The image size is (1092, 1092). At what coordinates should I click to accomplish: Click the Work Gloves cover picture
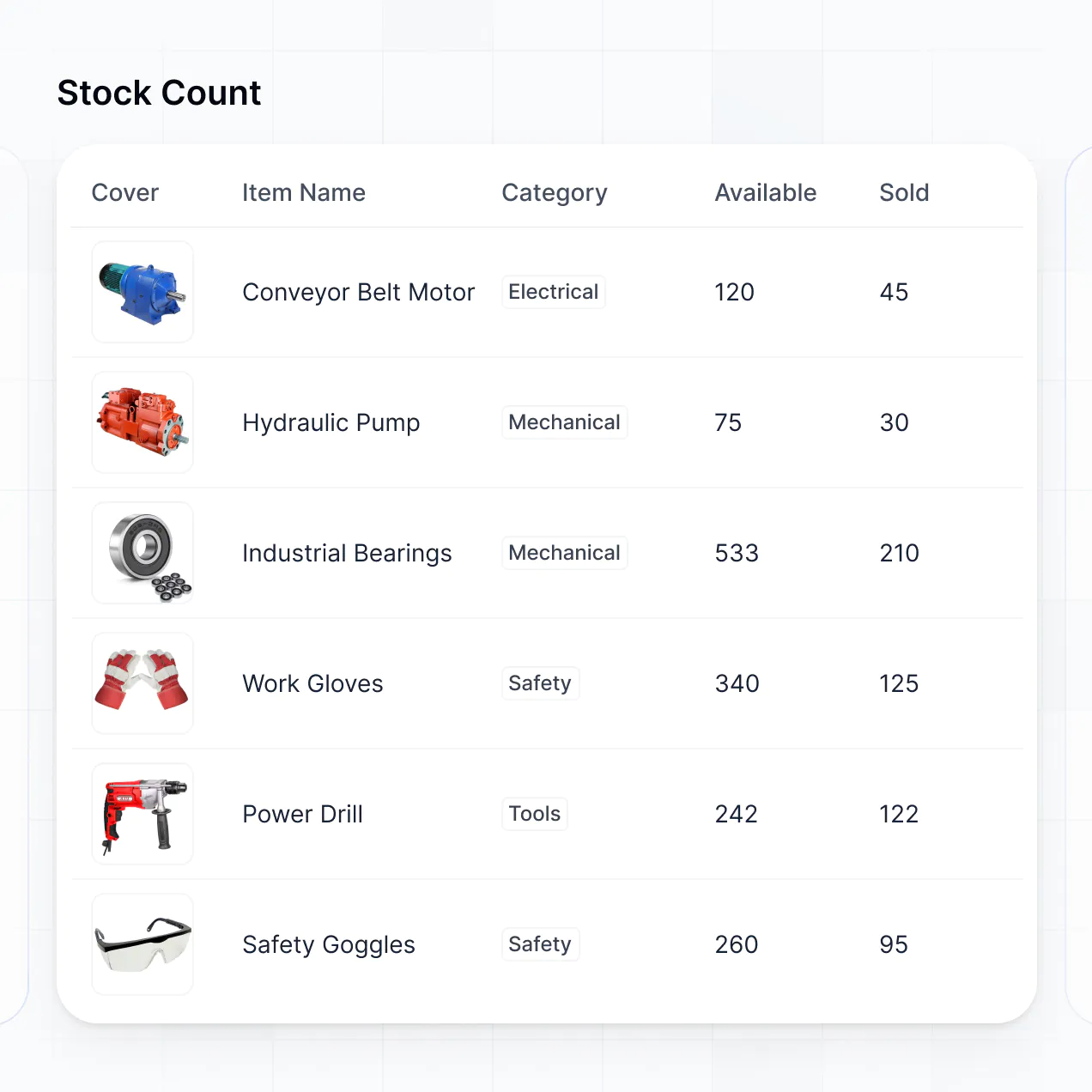tap(142, 683)
